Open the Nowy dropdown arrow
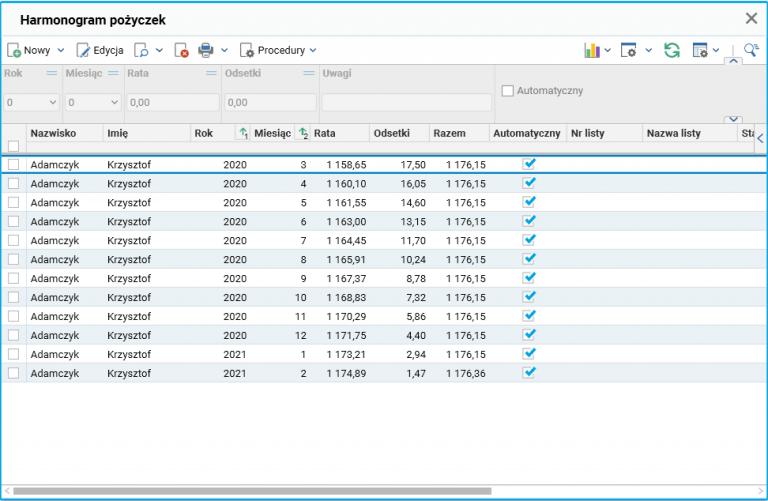This screenshot has height=501, width=768. (61, 50)
